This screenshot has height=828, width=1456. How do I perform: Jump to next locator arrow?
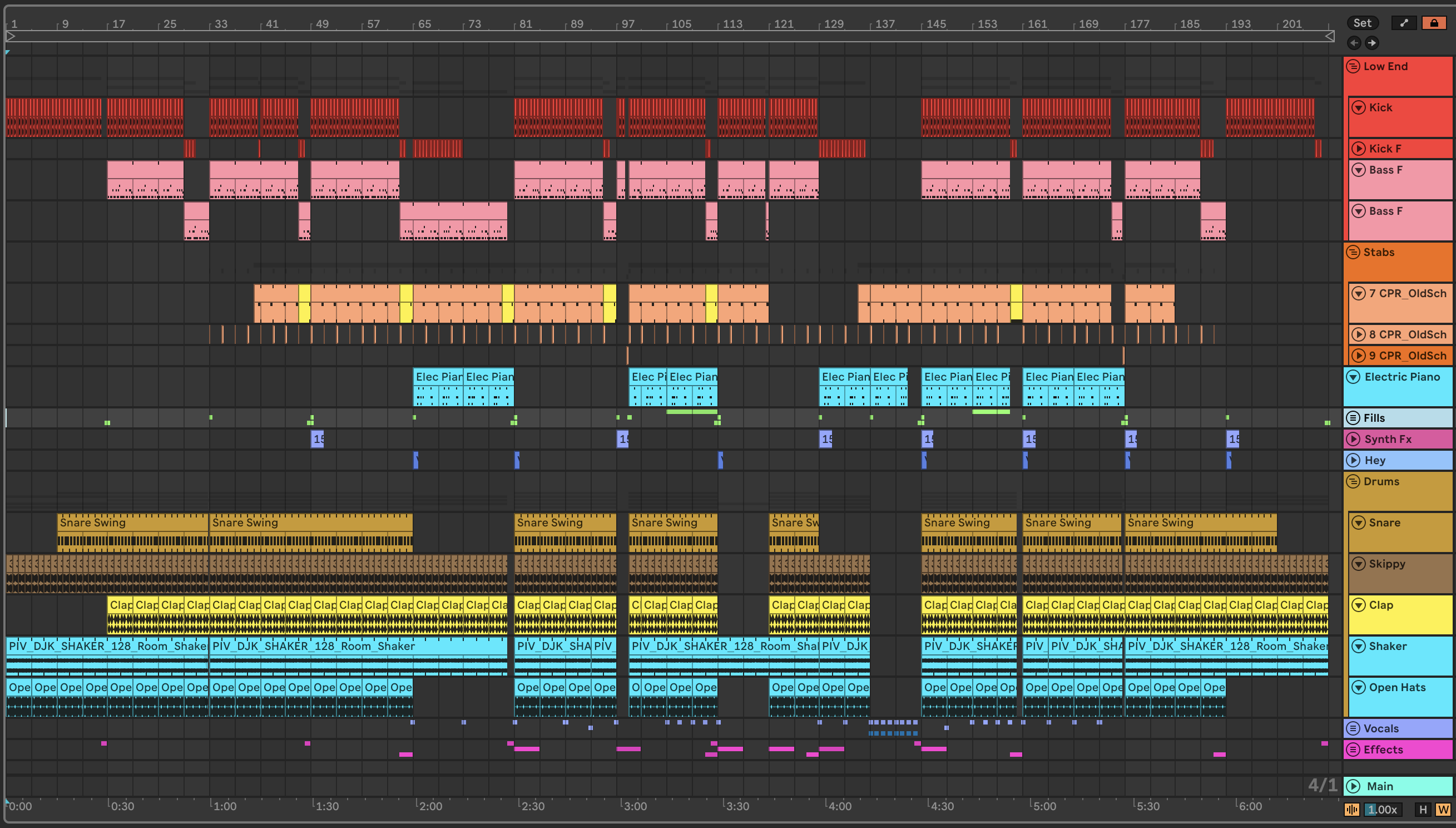pos(1372,43)
